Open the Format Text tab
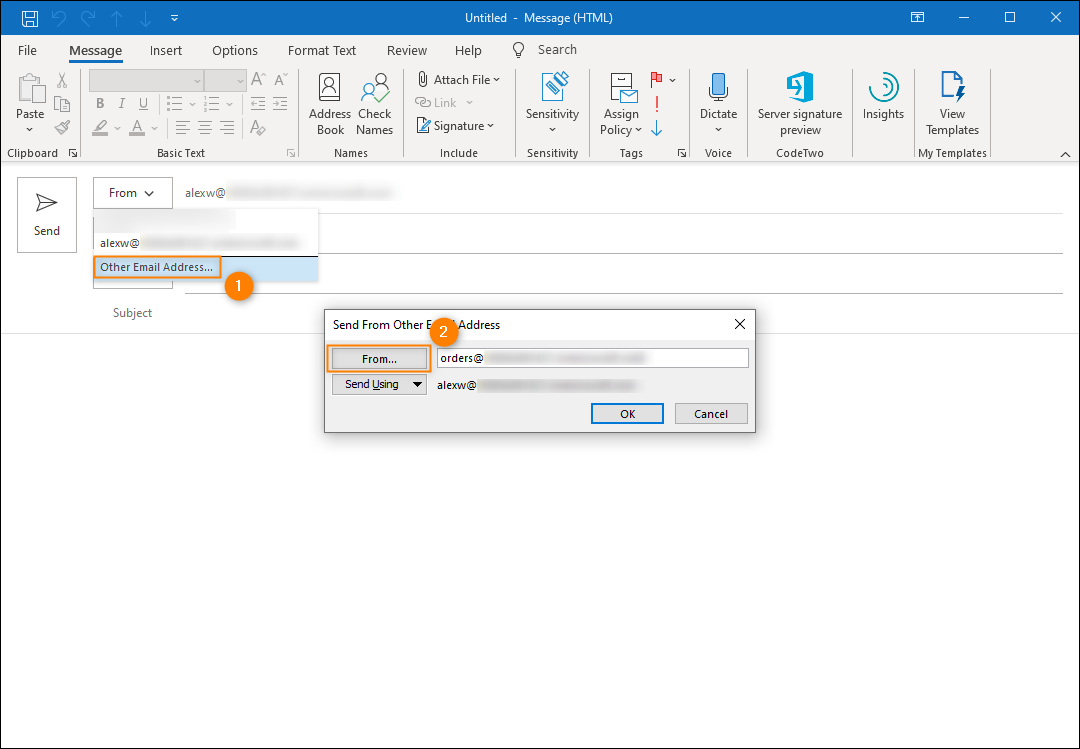Image resolution: width=1080 pixels, height=749 pixels. tap(322, 50)
